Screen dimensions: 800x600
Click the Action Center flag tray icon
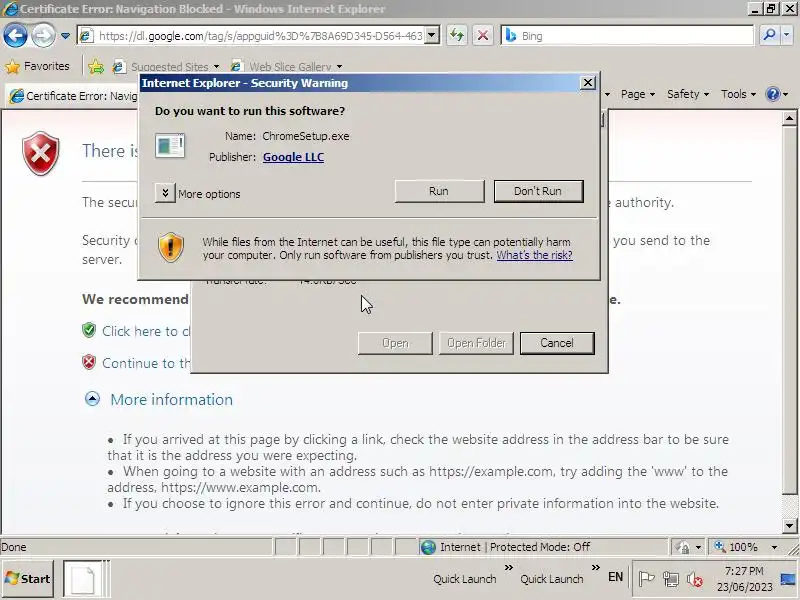tap(646, 579)
